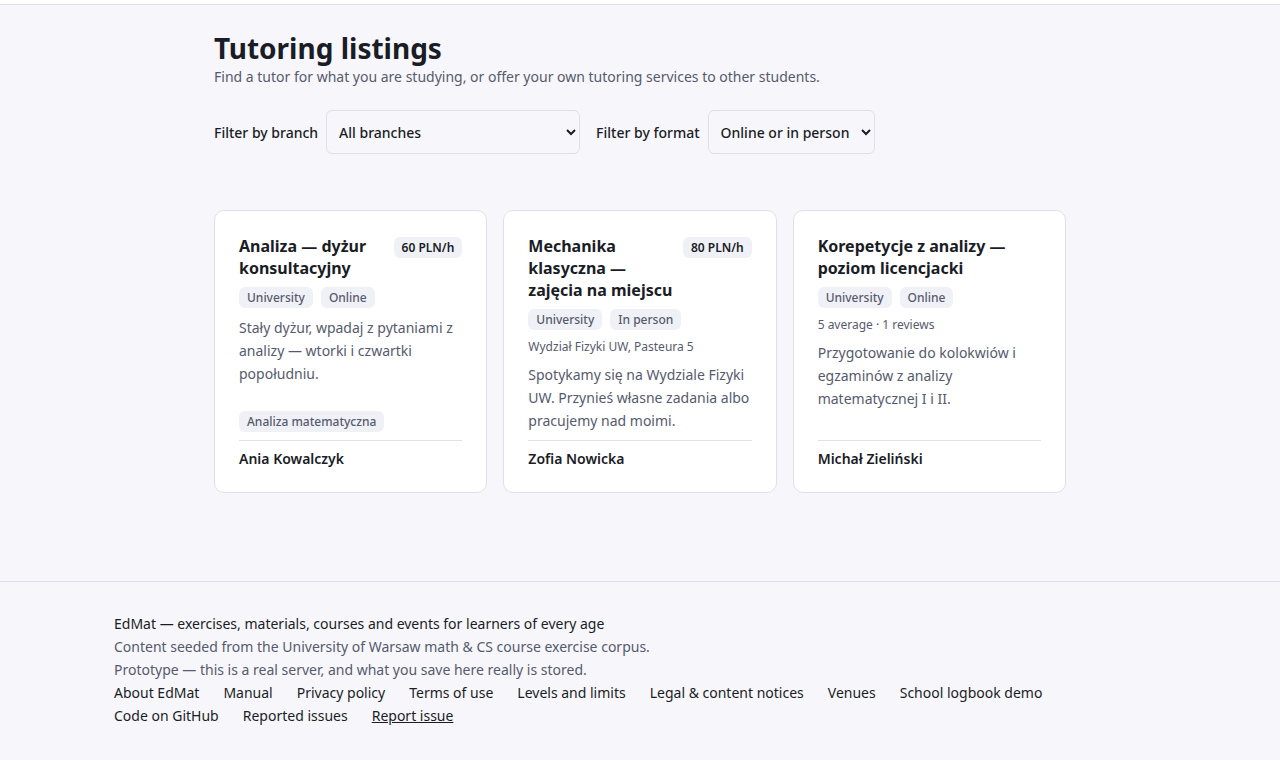Click the Filter by branch label
This screenshot has height=760, width=1280.
pyautogui.click(x=266, y=133)
